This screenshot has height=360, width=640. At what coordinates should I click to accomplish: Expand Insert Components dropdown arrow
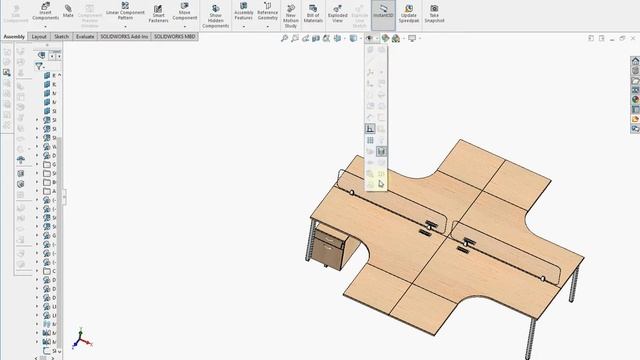coord(45,27)
